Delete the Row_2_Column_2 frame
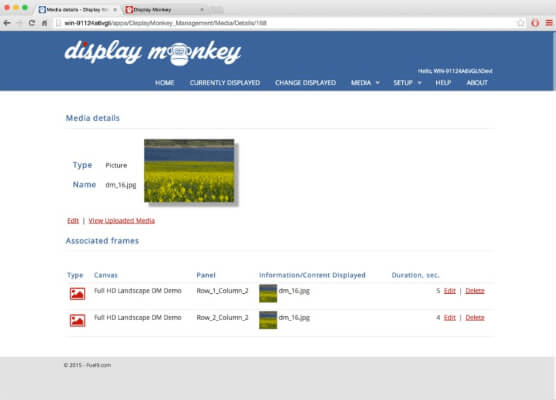Image resolution: width=556 pixels, height=400 pixels. pyautogui.click(x=475, y=317)
